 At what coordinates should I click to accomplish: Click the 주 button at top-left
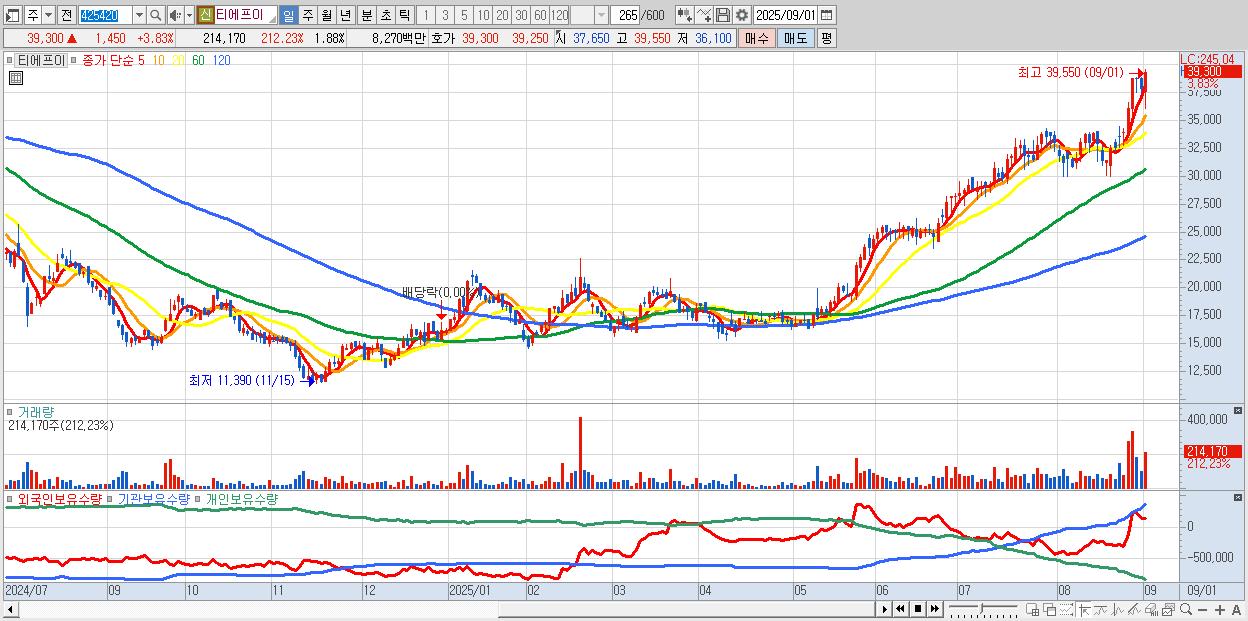[32, 15]
